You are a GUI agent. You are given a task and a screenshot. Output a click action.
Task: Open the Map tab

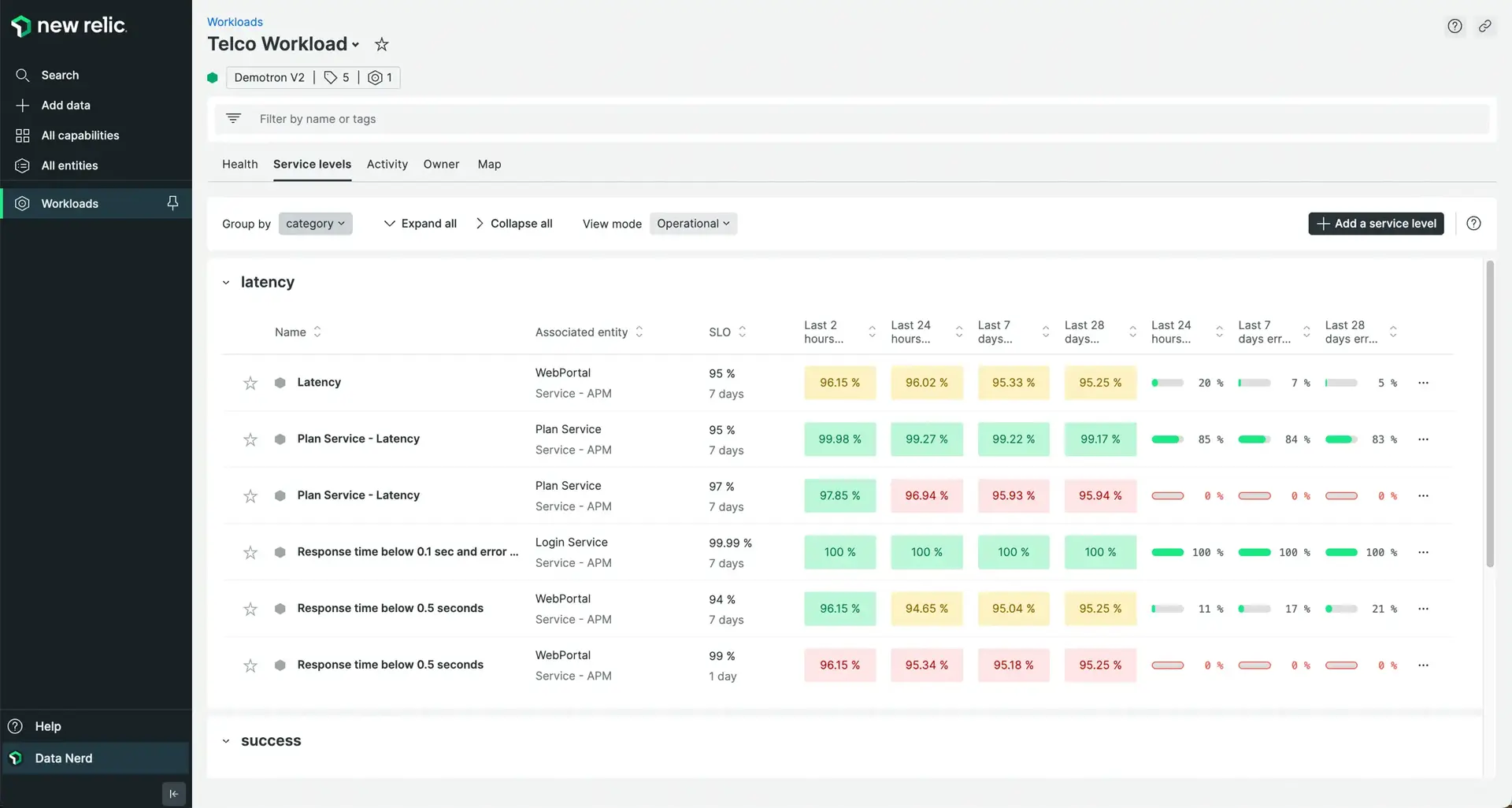tap(489, 164)
